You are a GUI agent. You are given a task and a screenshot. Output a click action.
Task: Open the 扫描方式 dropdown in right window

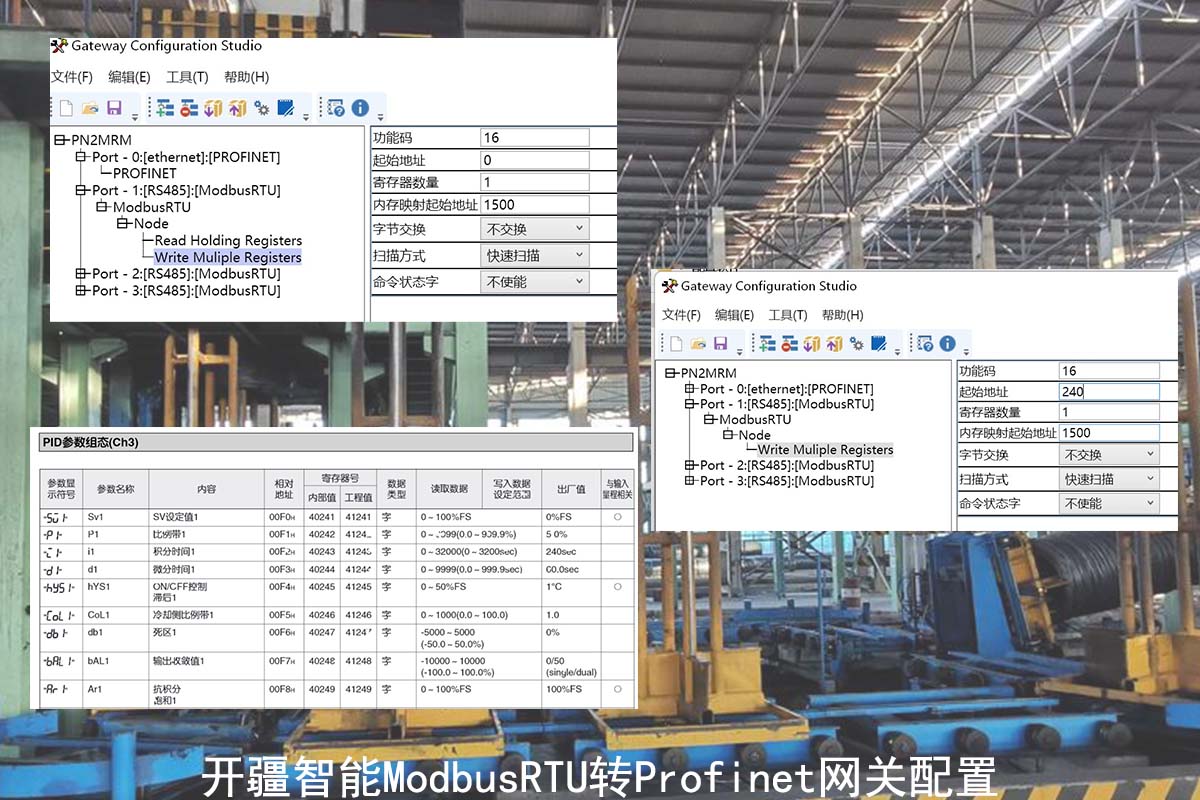point(1109,479)
